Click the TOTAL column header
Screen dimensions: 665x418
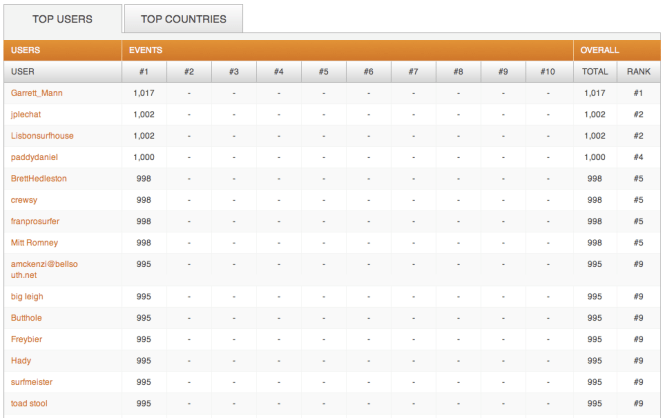[594, 72]
